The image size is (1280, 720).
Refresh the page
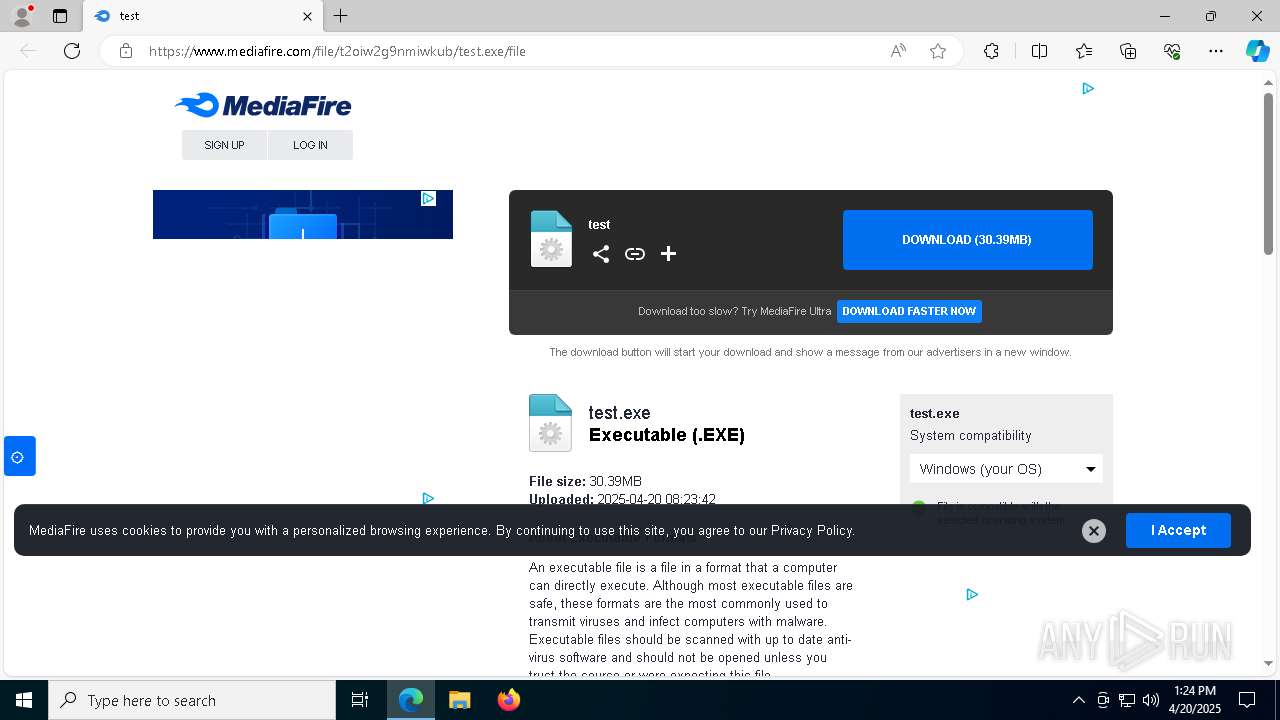tap(72, 51)
